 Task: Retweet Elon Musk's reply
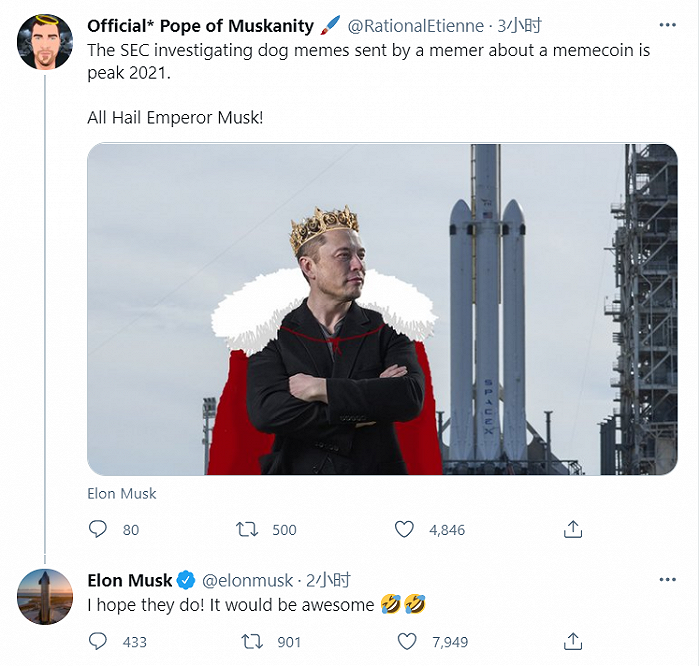point(250,641)
